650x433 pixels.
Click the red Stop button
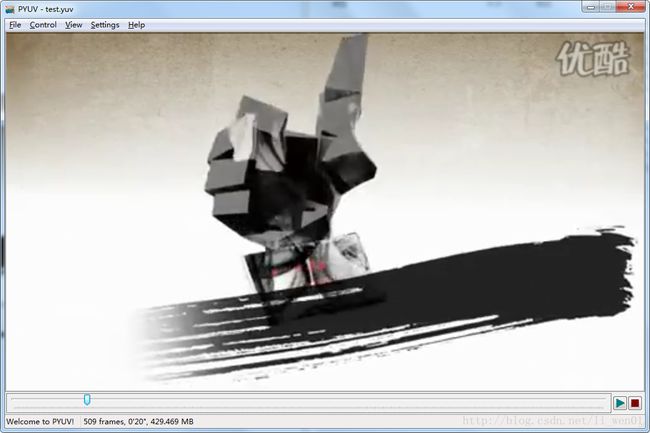[635, 403]
